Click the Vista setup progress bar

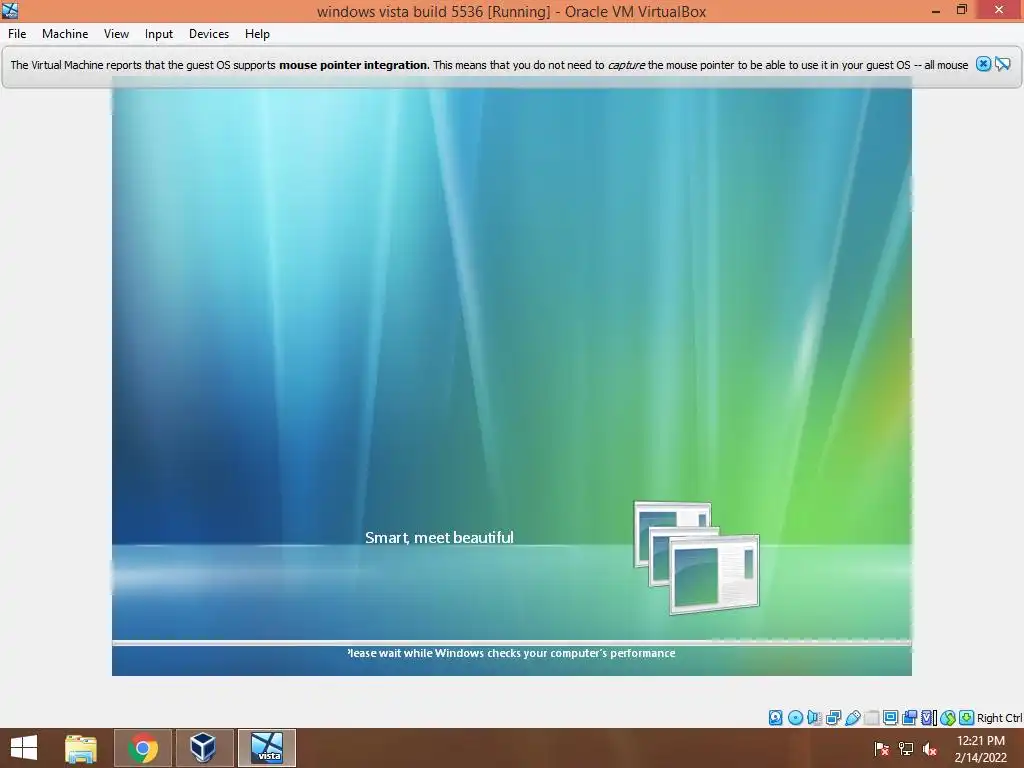pyautogui.click(x=511, y=643)
